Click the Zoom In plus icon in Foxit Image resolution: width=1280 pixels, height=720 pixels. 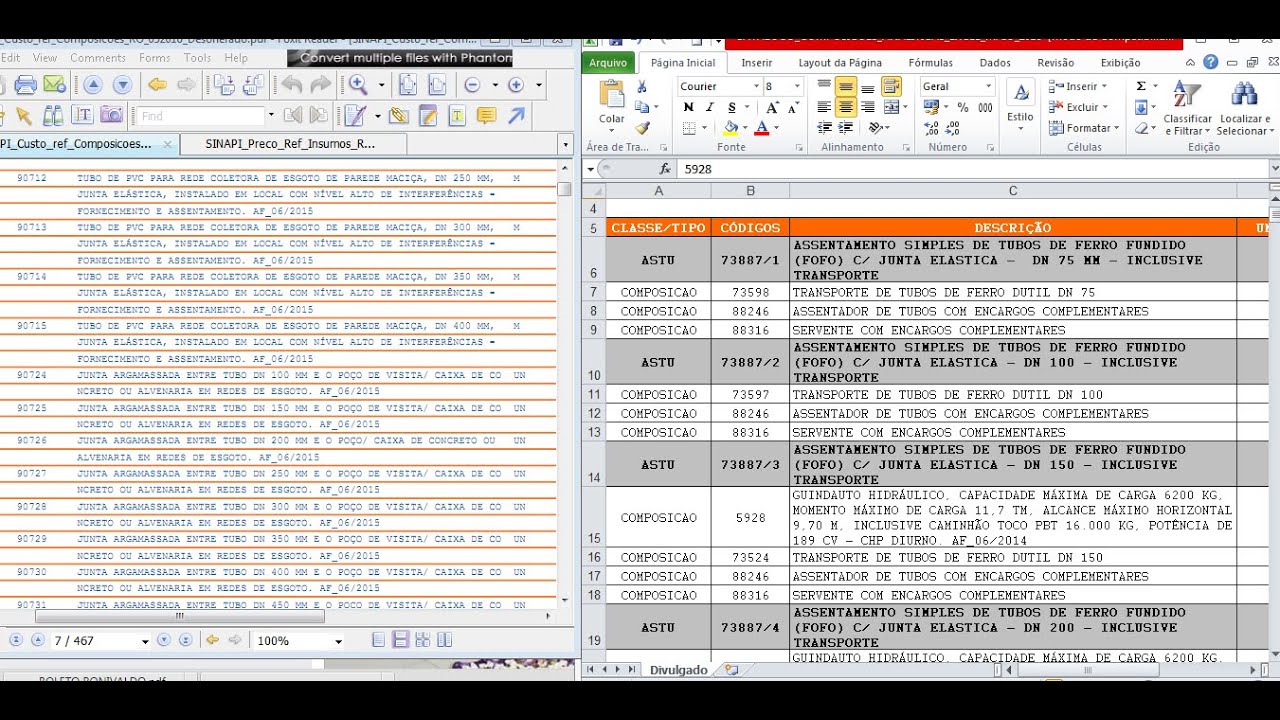click(516, 85)
